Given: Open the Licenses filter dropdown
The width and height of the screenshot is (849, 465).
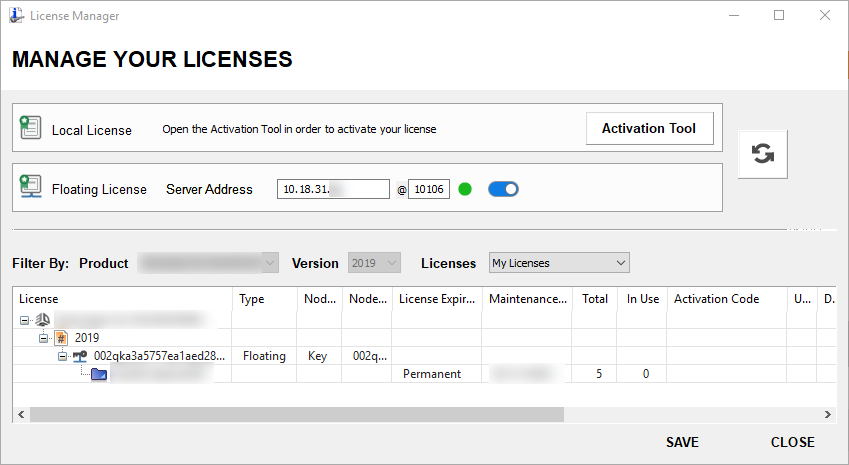Looking at the screenshot, I should [x=558, y=263].
